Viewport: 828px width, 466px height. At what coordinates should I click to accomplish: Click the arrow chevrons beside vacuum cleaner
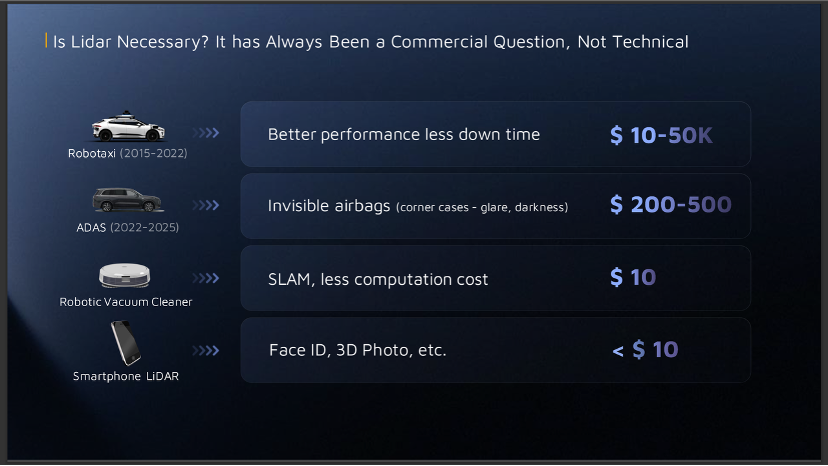206,278
